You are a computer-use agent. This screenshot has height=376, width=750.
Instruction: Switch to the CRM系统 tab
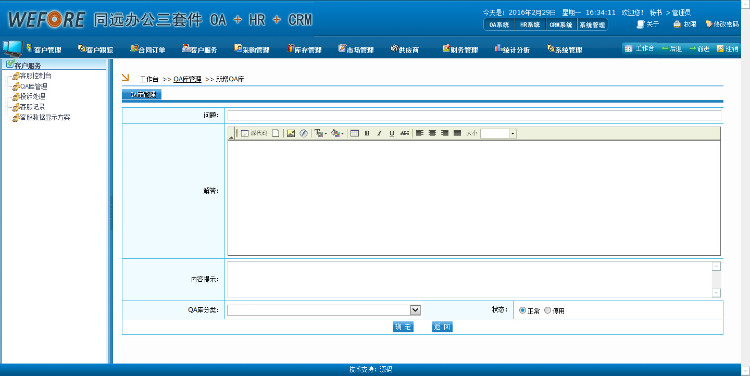561,25
